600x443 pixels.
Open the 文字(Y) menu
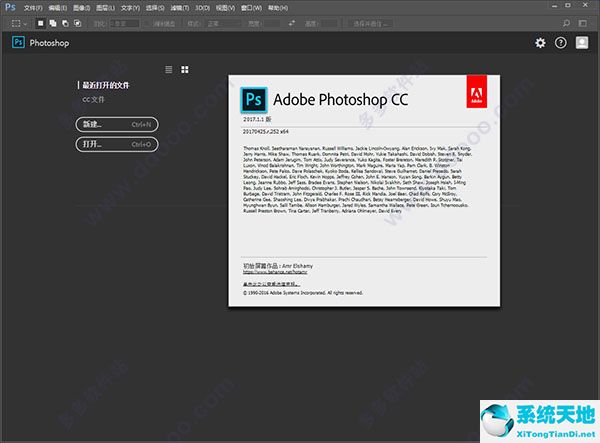tap(130, 8)
